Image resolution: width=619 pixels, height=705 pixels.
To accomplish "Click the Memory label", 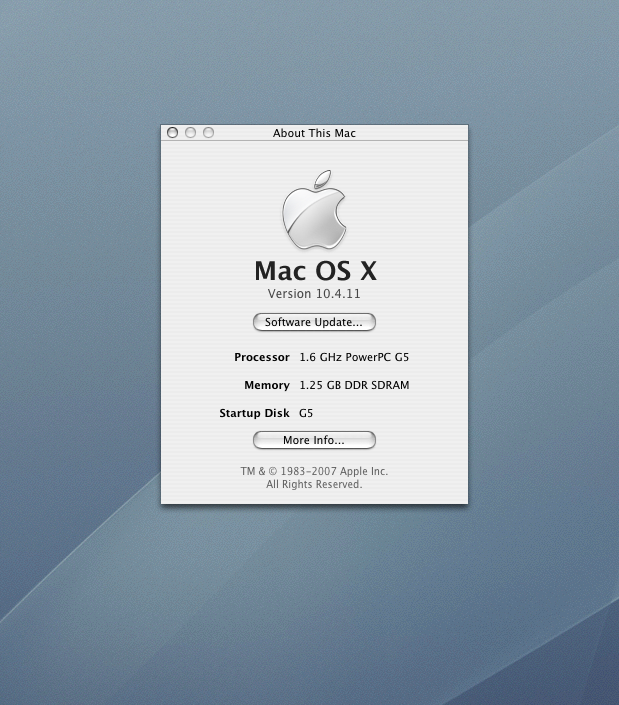I will pos(267,385).
